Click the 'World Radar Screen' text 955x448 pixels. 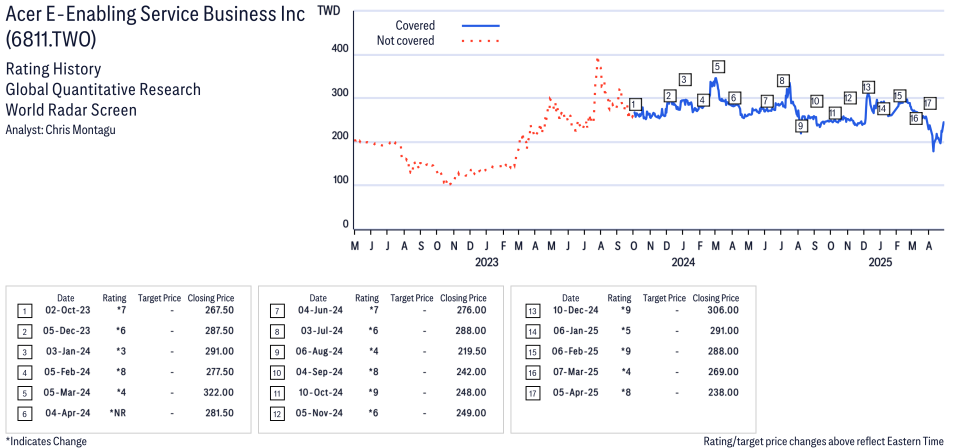click(71, 110)
